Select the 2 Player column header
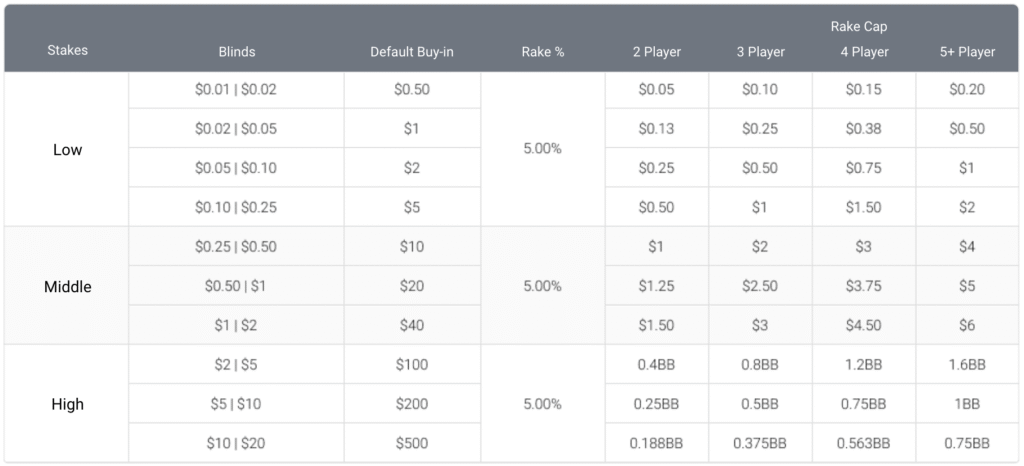This screenshot has height=466, width=1024. tap(656, 52)
